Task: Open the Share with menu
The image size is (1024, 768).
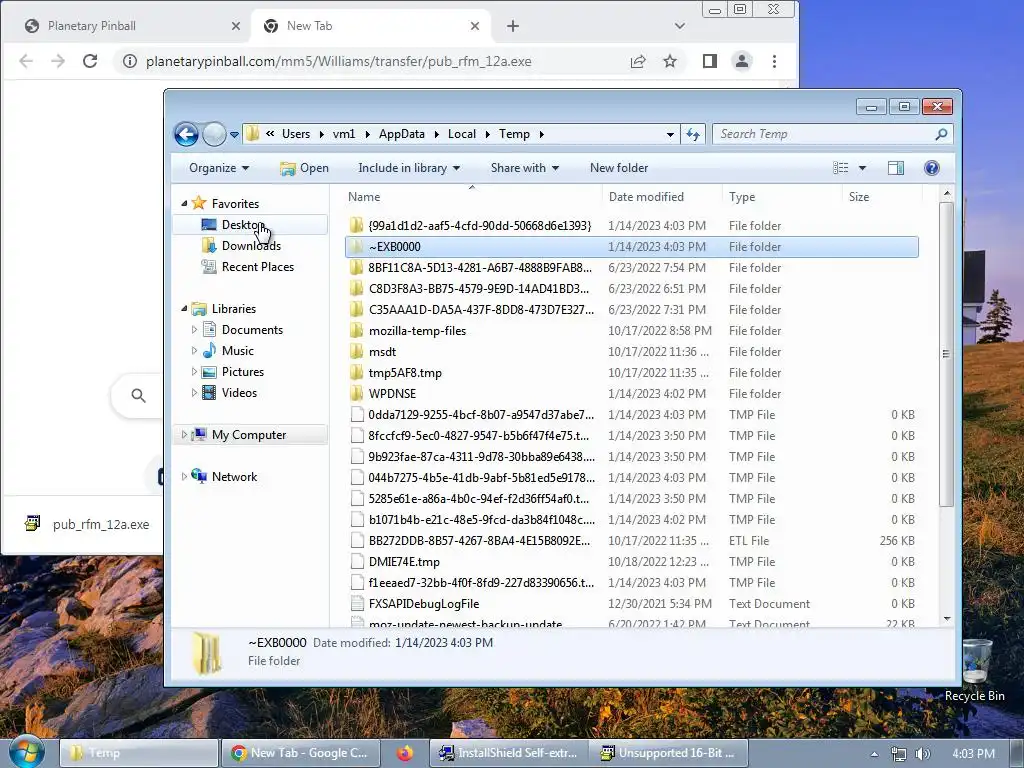Action: click(x=524, y=168)
